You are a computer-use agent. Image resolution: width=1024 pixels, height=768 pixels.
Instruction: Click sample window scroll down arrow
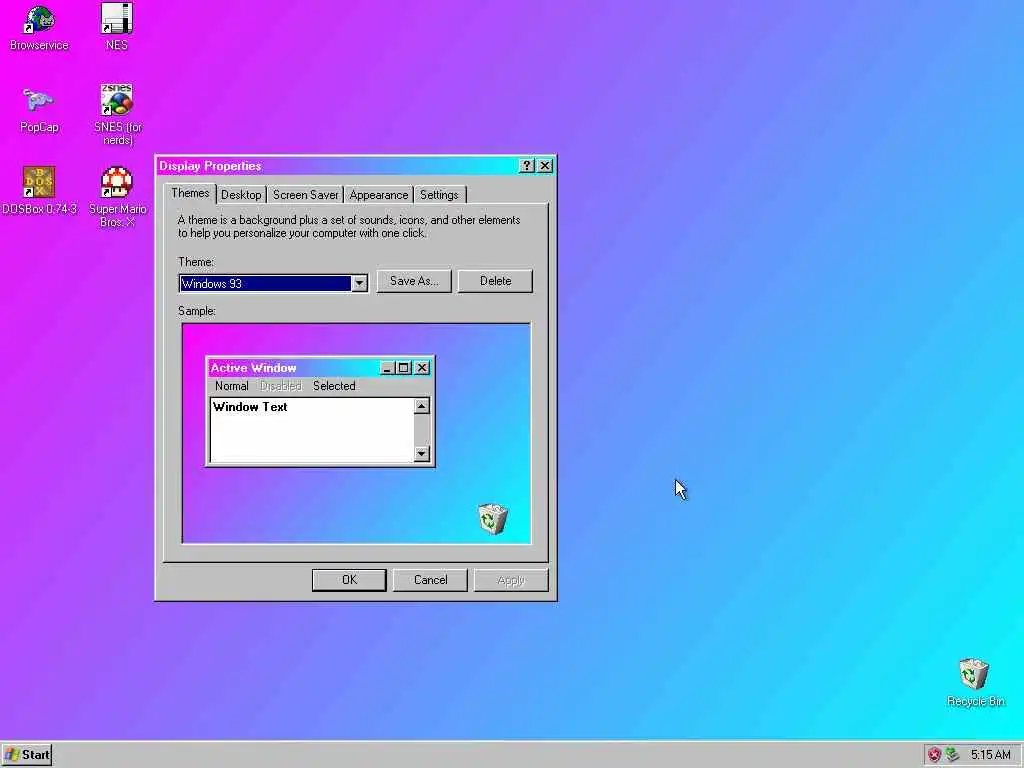tap(422, 453)
